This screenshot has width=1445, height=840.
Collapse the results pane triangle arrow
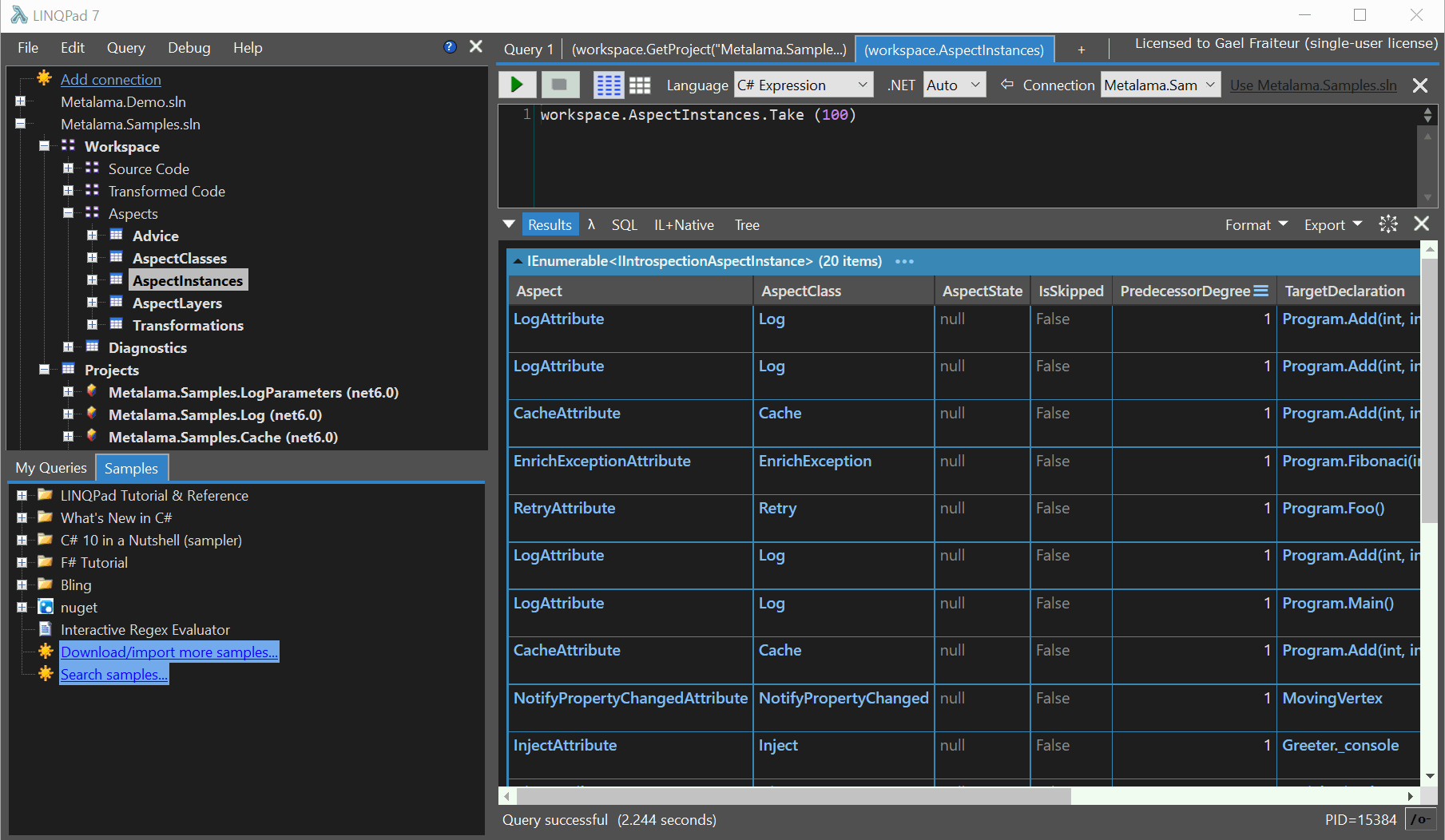[509, 224]
